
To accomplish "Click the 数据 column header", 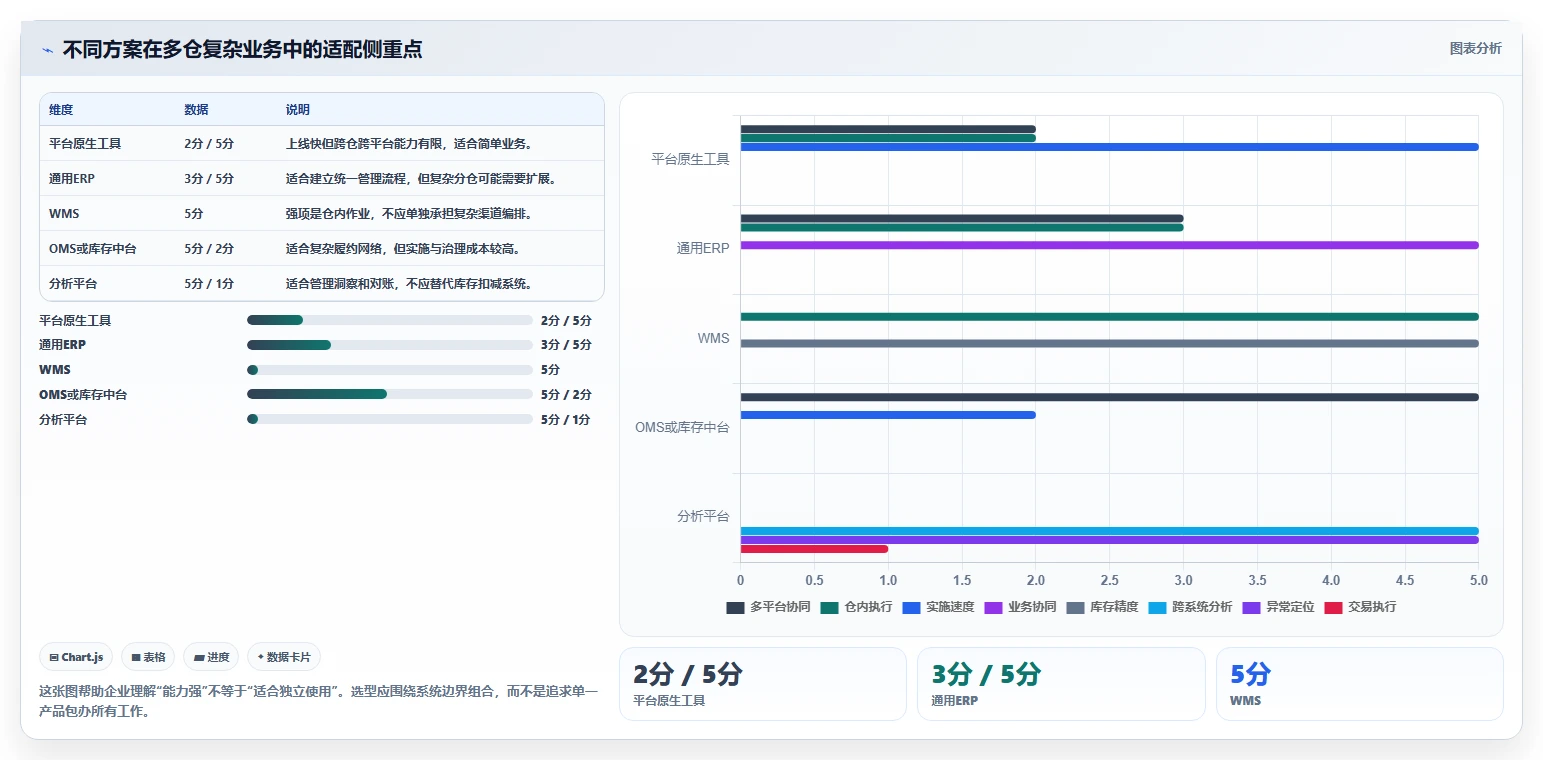I will (x=196, y=110).
